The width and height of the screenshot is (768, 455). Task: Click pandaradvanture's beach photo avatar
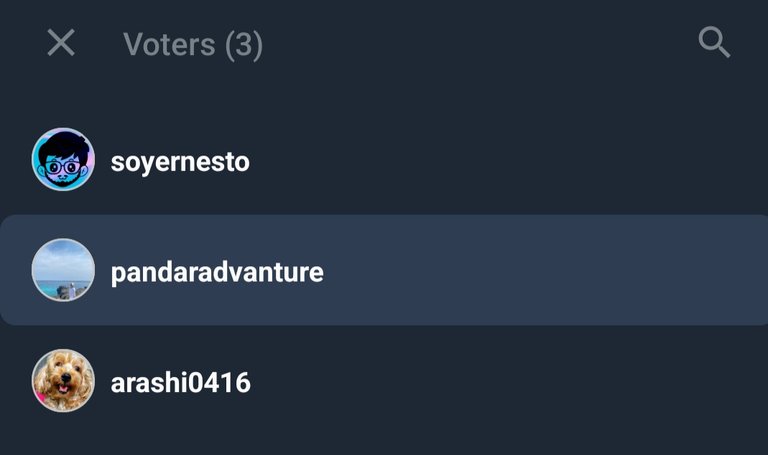pyautogui.click(x=63, y=270)
